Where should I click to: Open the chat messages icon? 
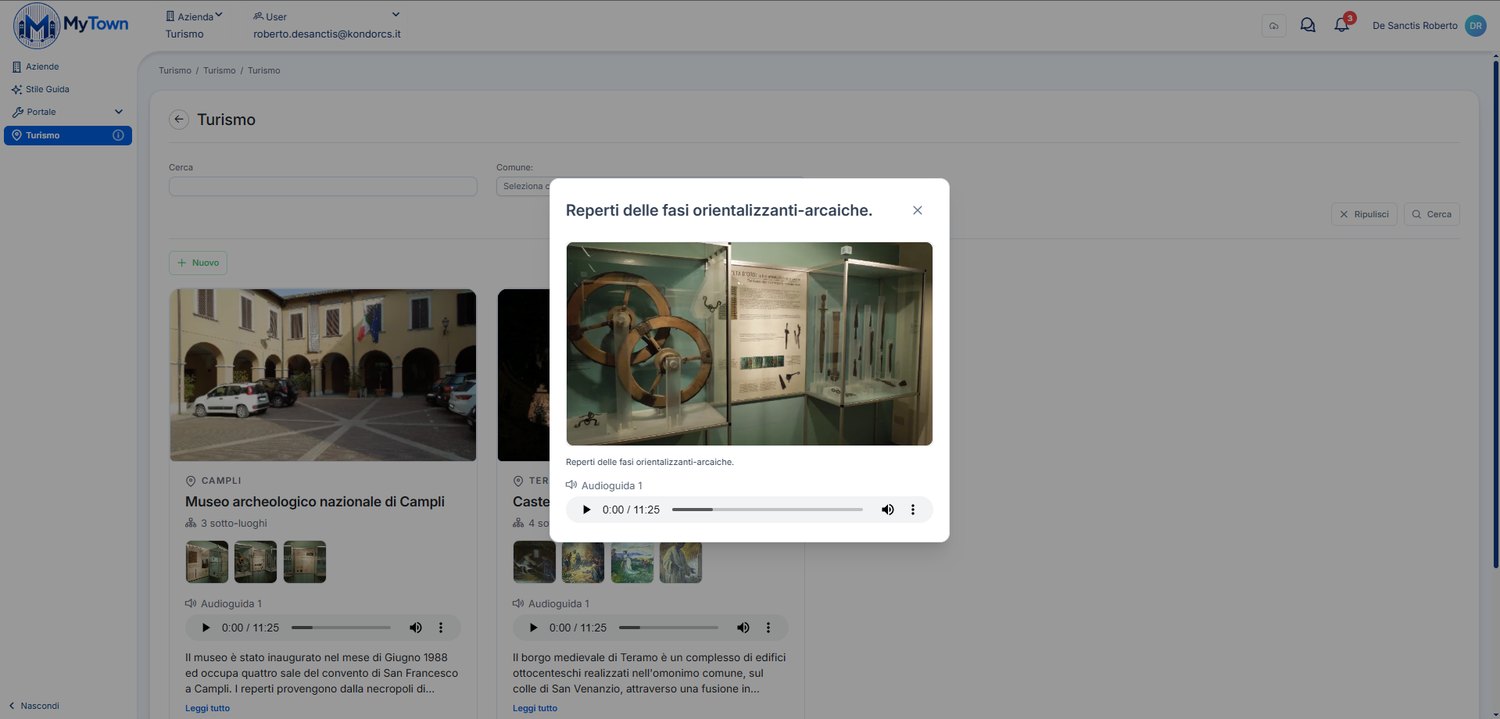tap(1307, 25)
